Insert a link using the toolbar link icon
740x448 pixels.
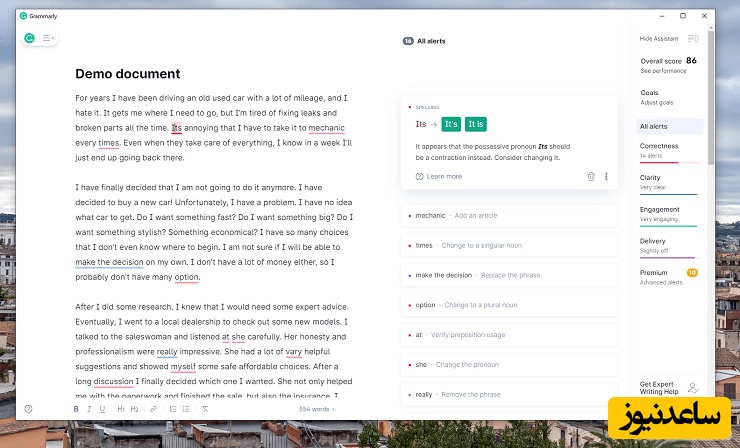click(x=153, y=409)
